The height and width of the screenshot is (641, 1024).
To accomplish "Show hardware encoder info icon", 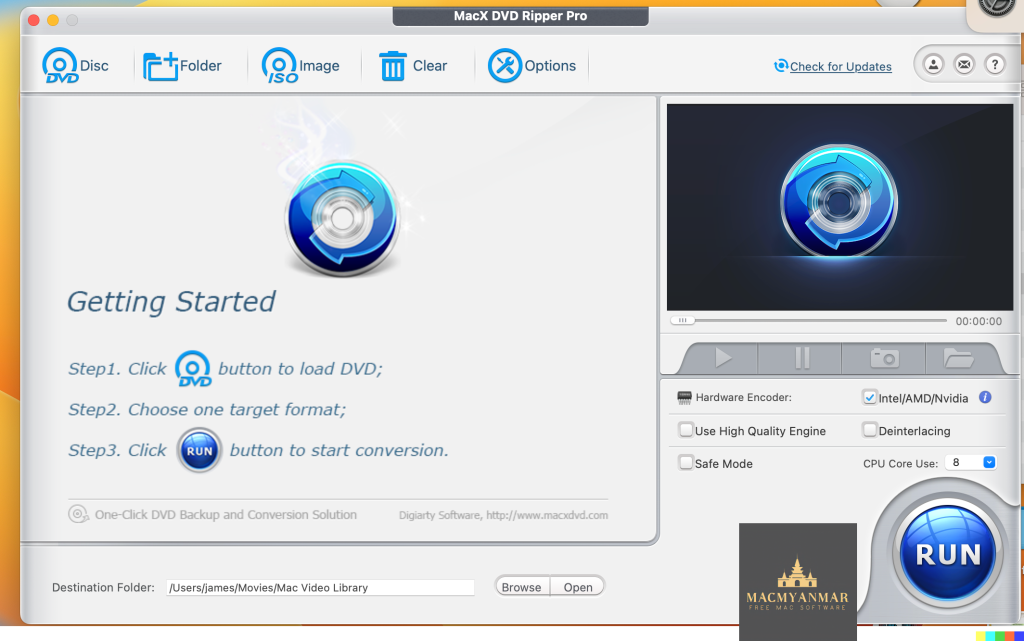I will coord(985,397).
